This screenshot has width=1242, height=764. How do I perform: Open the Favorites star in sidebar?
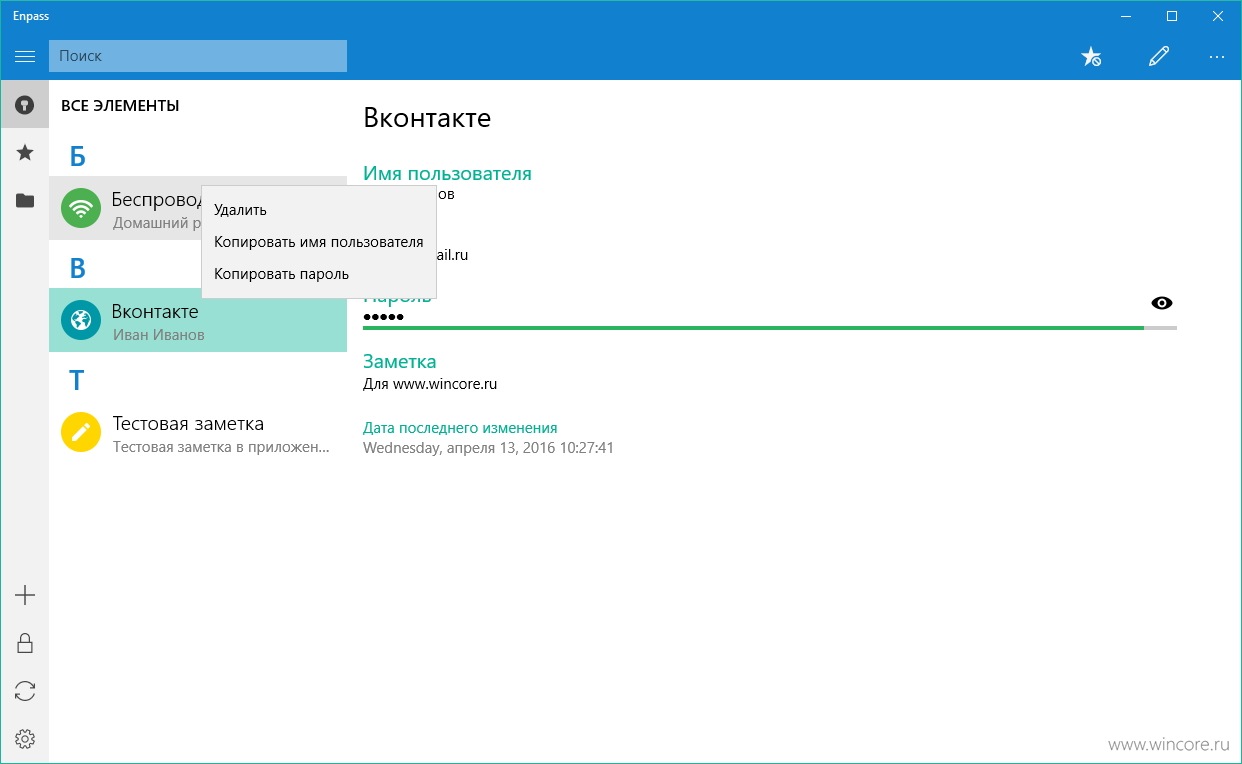(25, 153)
